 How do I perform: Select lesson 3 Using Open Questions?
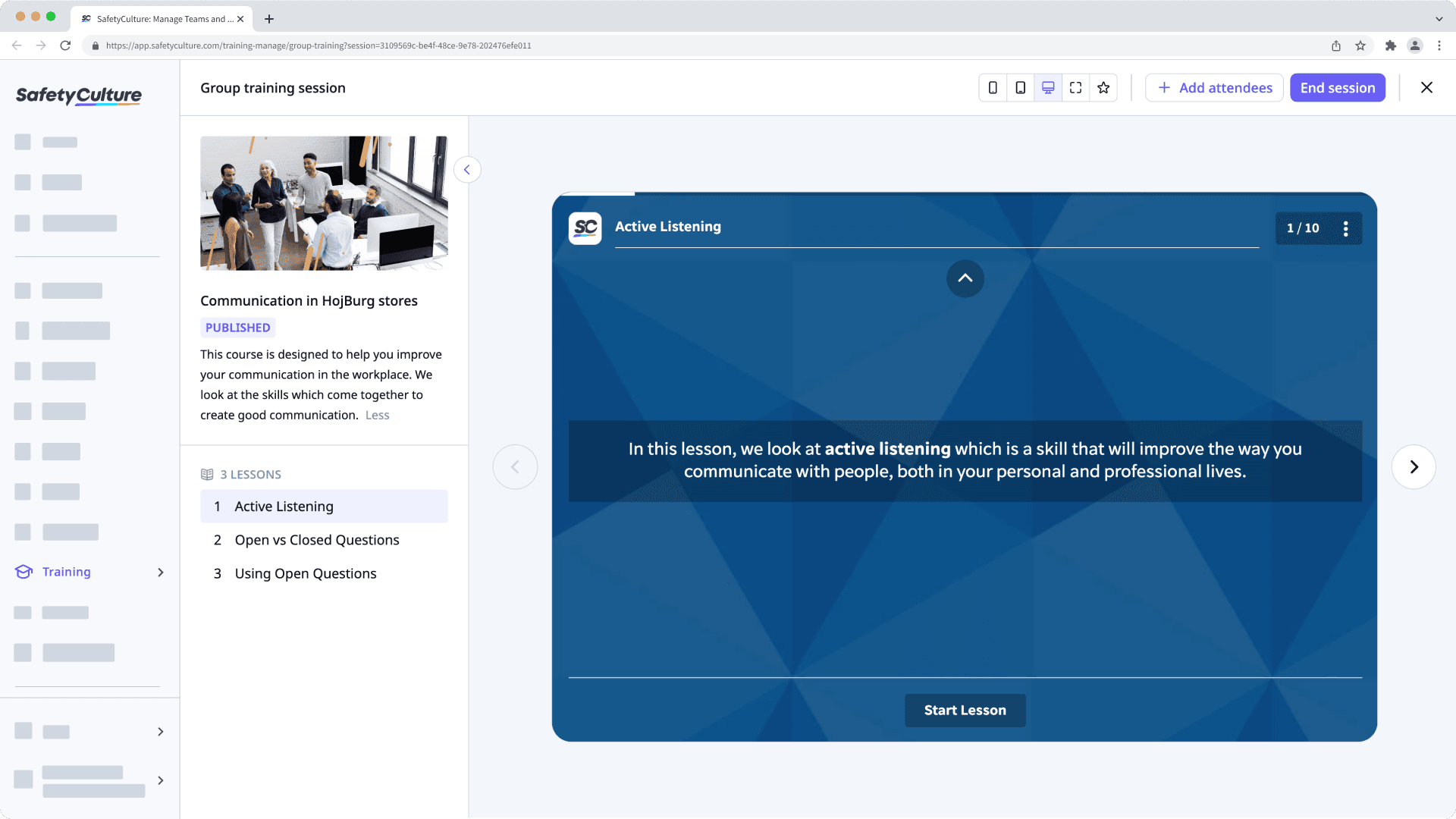305,573
